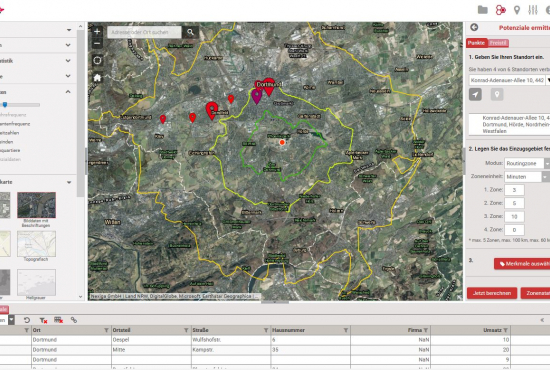This screenshot has width=550, height=370.
Task: Select the 'Wulfshofstr.' table cell
Action: pos(231,340)
